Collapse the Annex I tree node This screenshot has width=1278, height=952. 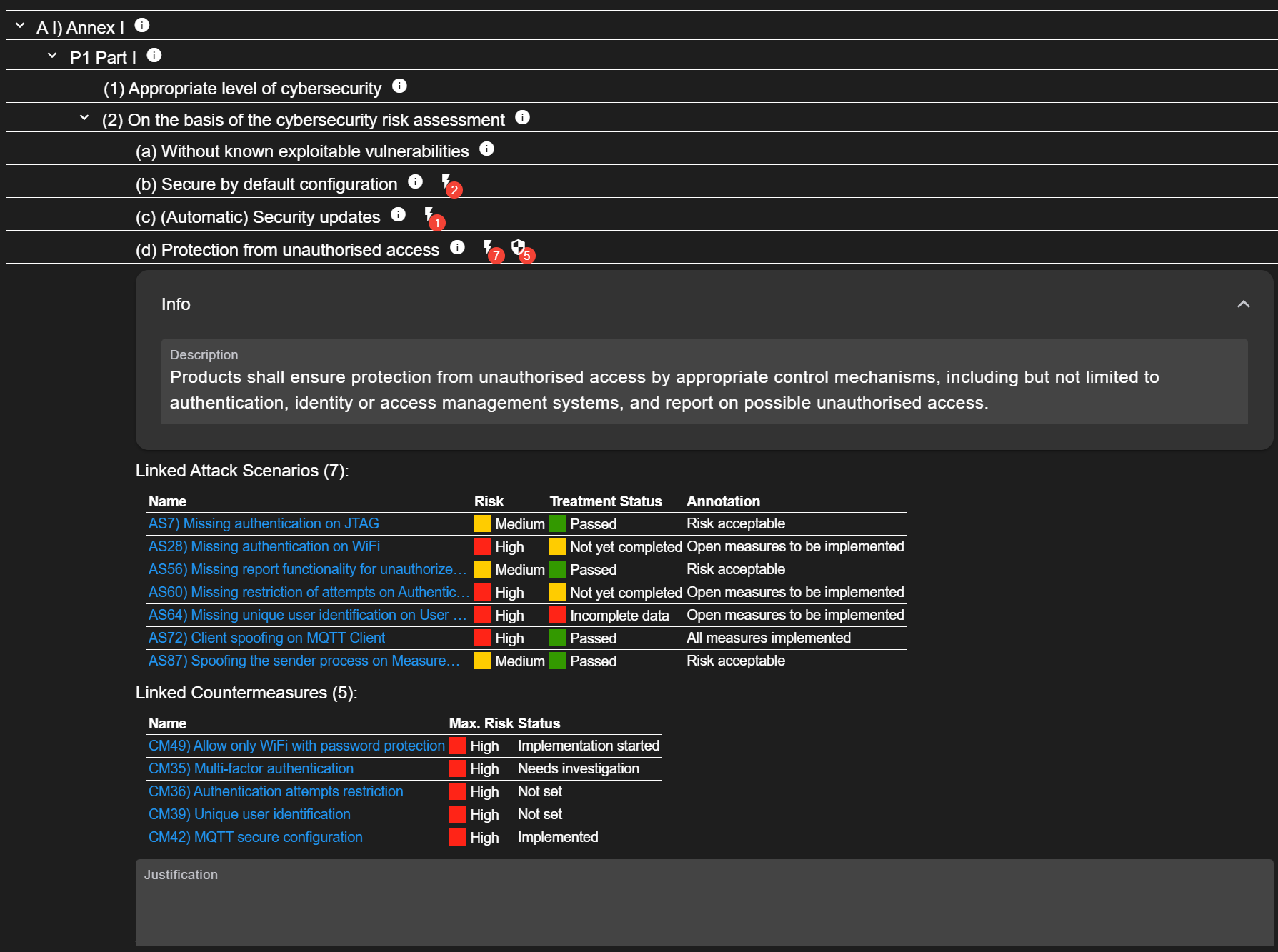coord(20,26)
